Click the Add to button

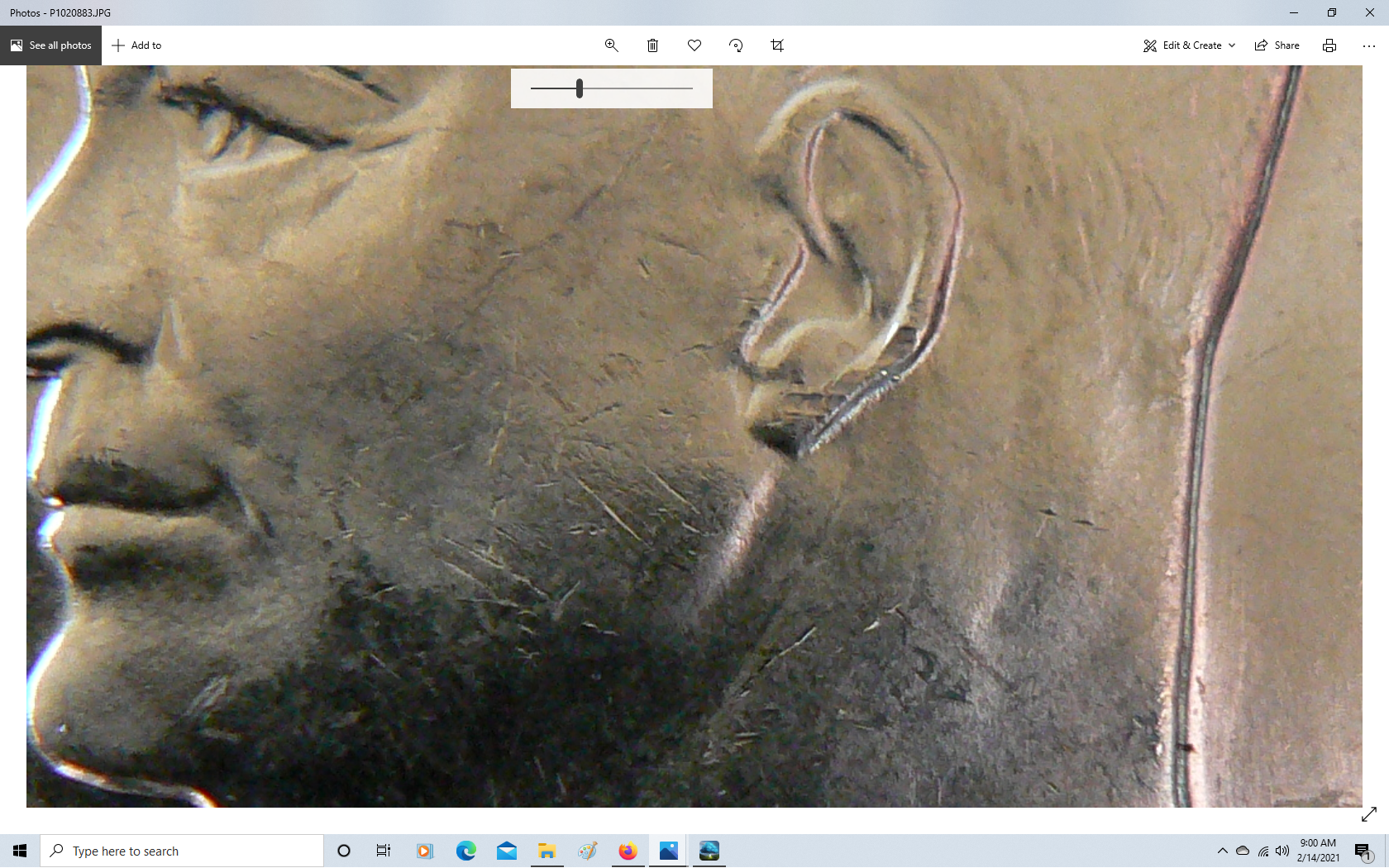(x=137, y=45)
